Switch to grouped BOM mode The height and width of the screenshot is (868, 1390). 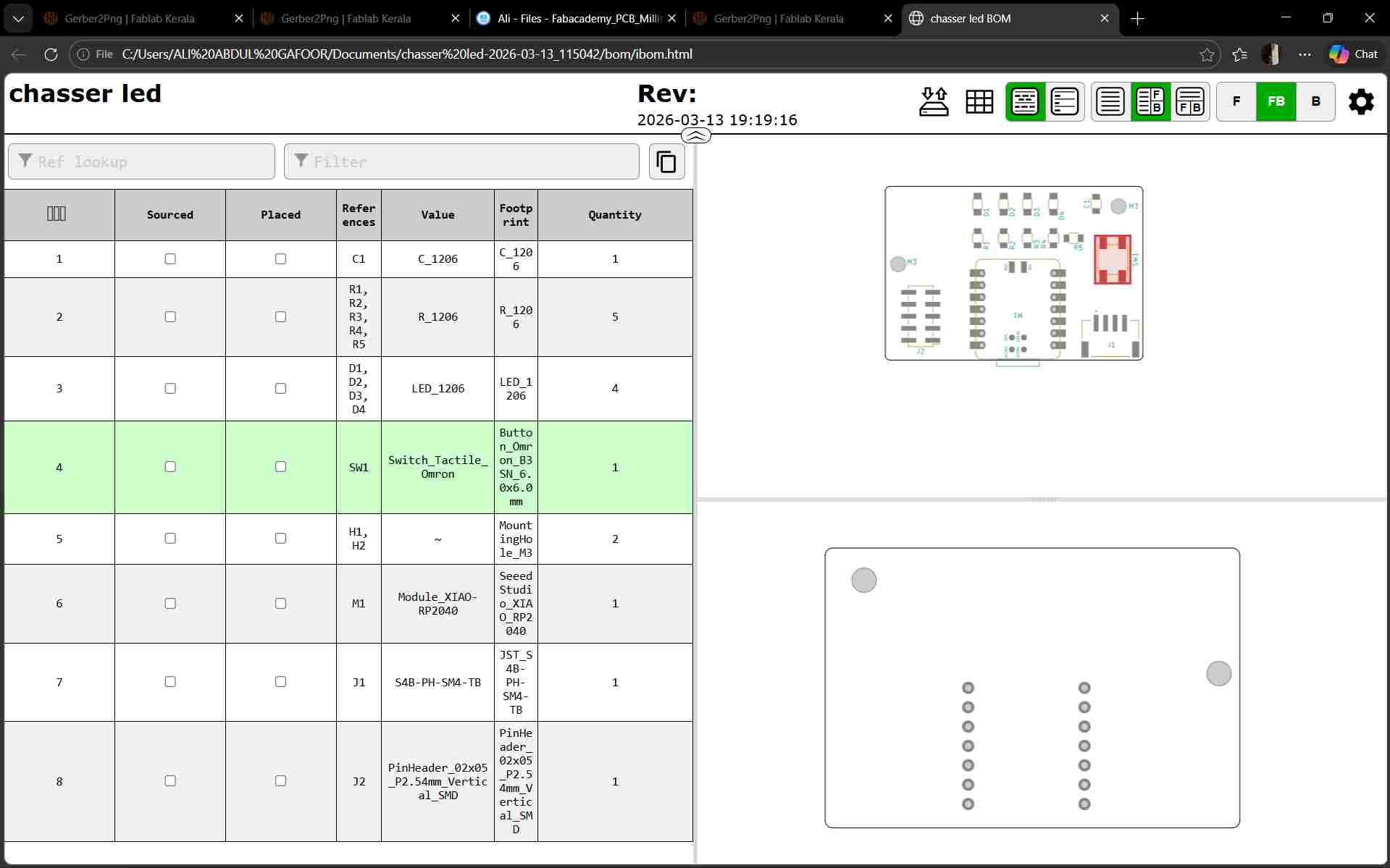pyautogui.click(x=1025, y=101)
